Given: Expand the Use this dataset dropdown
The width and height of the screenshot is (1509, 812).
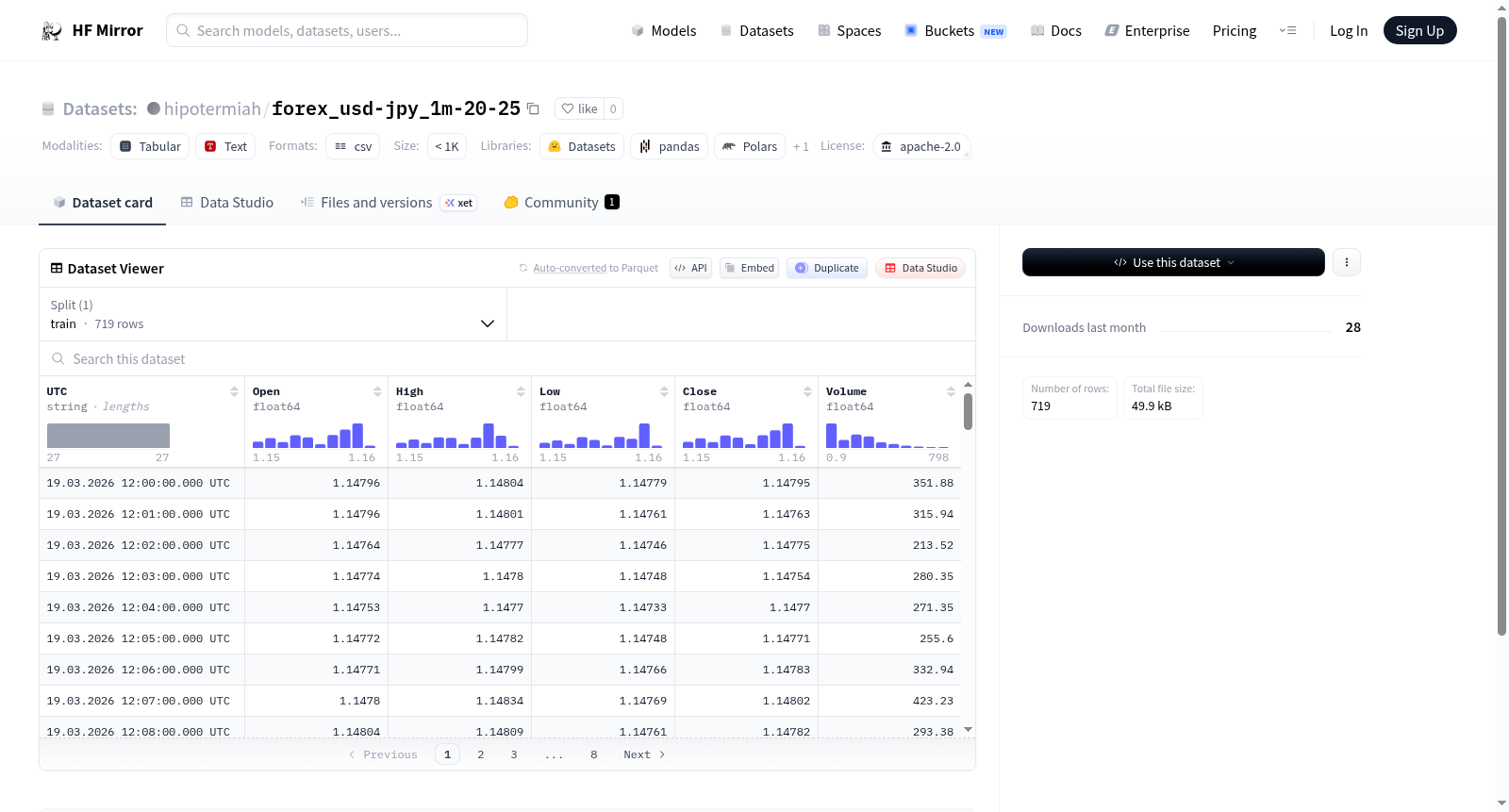Looking at the screenshot, I should (1173, 262).
